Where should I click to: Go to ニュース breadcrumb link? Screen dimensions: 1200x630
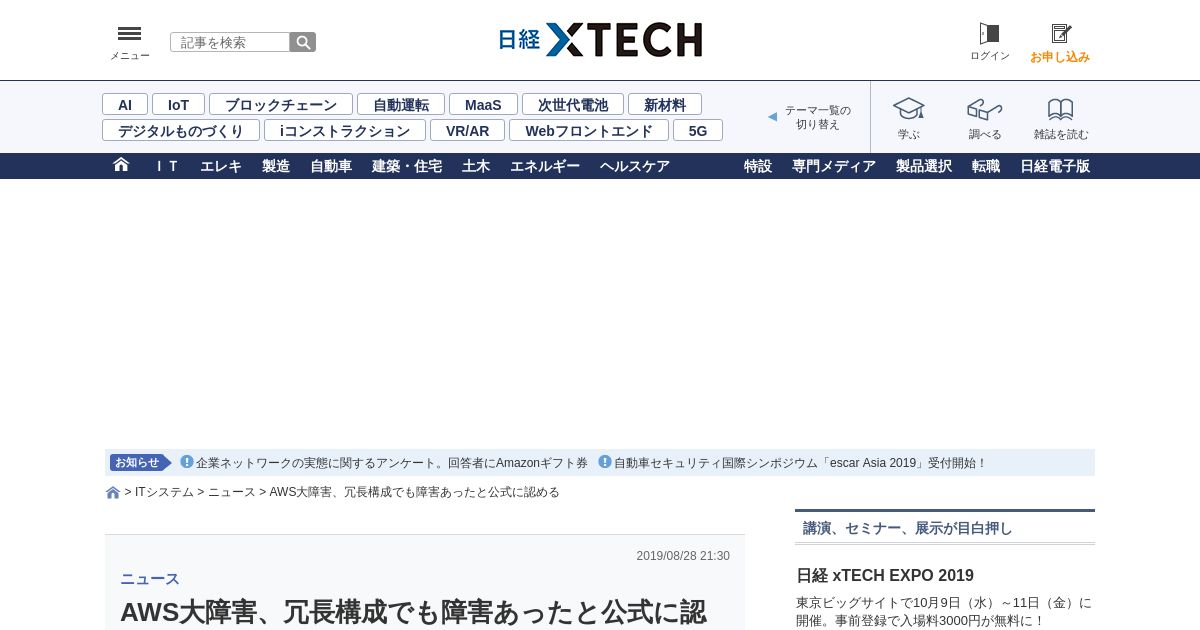click(x=232, y=492)
